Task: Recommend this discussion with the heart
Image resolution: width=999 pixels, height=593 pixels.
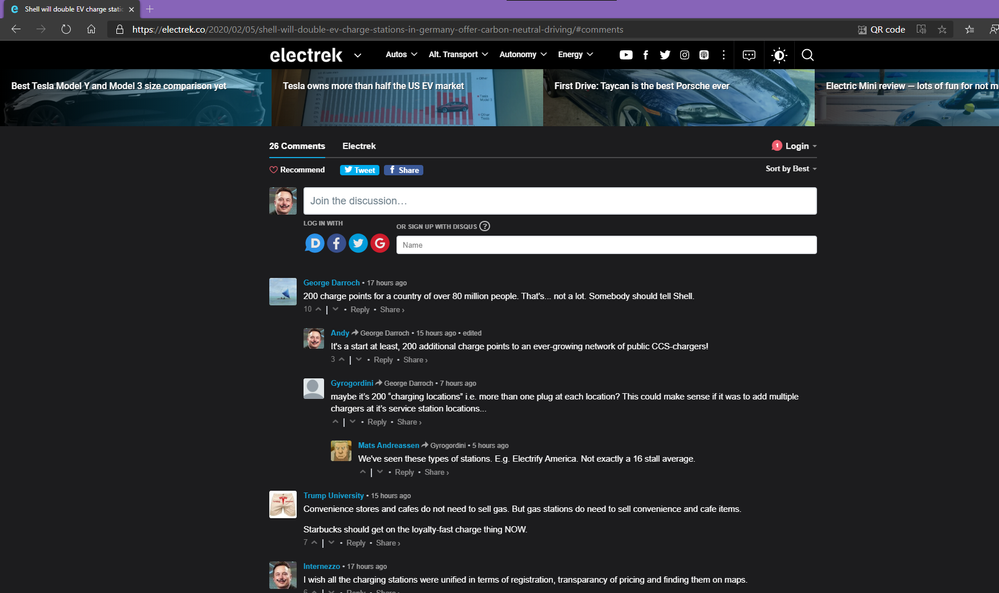Action: pos(297,169)
